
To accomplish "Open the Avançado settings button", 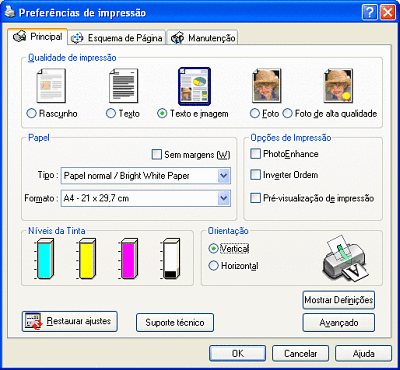I will pos(339,323).
